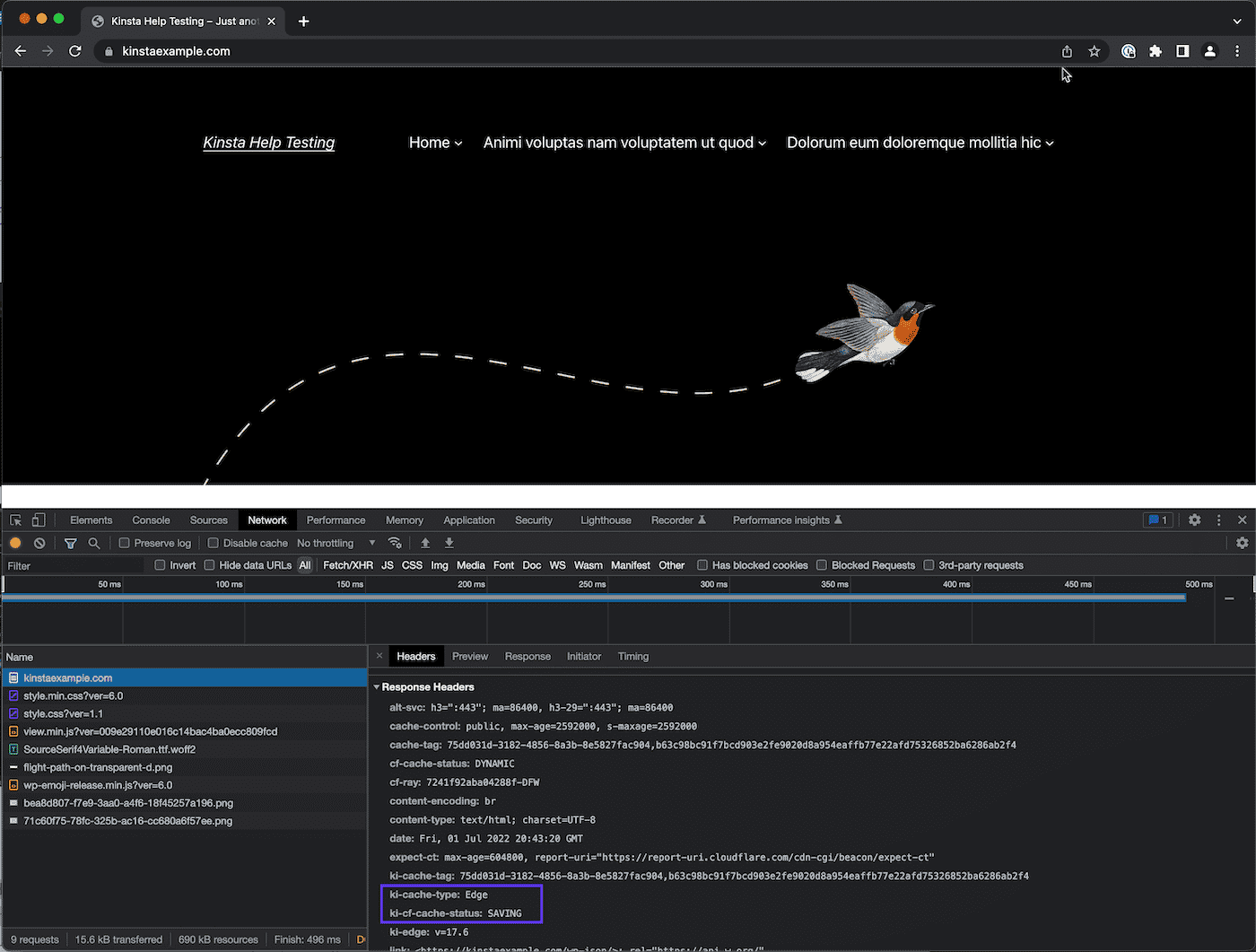Collapse the Response Headers section

click(378, 686)
